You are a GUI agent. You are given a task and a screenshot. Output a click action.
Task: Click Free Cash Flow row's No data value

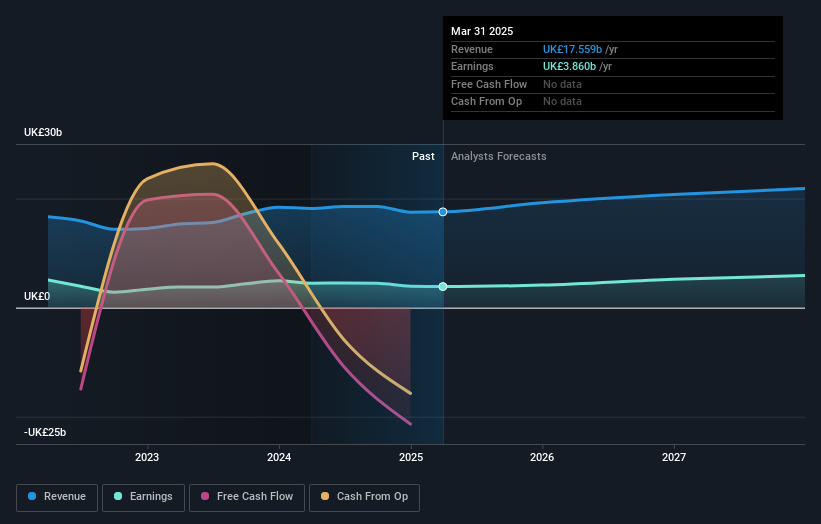(x=562, y=84)
